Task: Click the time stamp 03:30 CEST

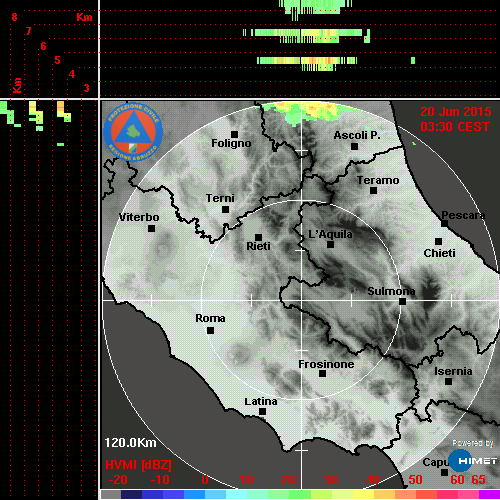Action: [455, 127]
